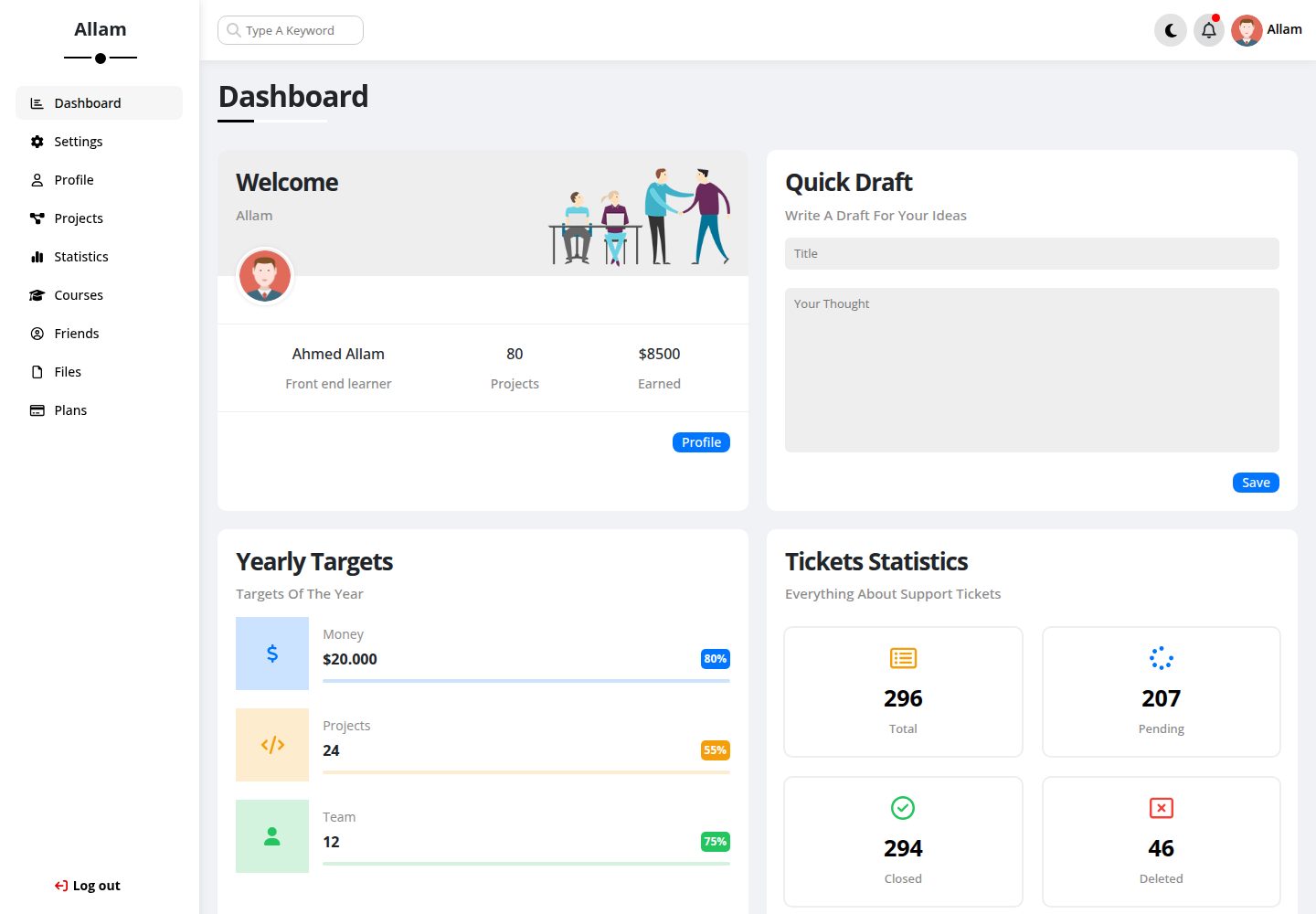This screenshot has width=1316, height=914.
Task: Click the Statistics bar chart icon in the sidebar
Action: click(37, 257)
